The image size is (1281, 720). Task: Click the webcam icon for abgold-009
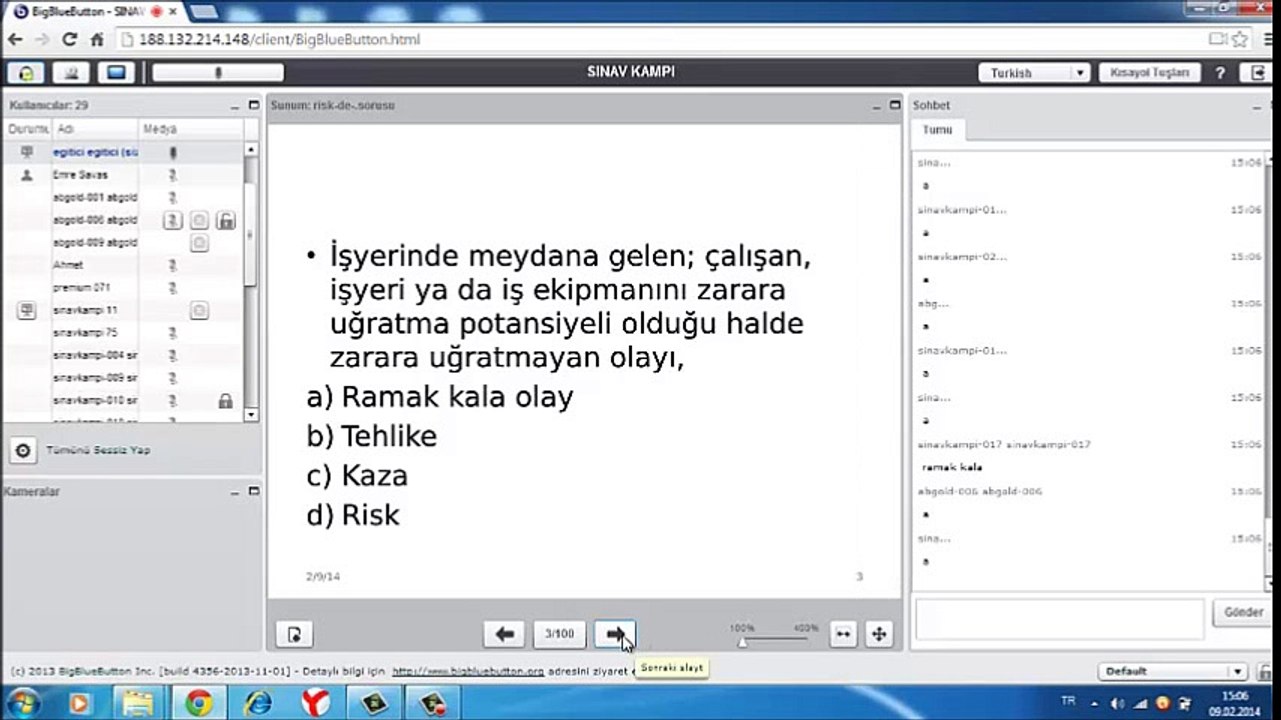199,243
